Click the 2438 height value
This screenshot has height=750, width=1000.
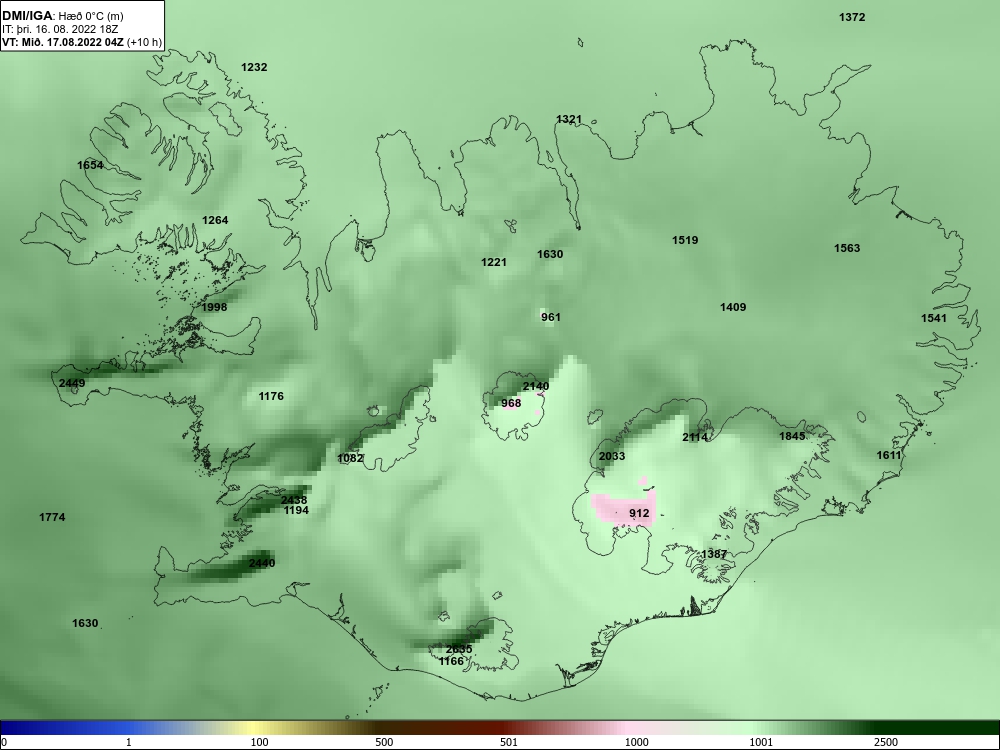point(294,501)
